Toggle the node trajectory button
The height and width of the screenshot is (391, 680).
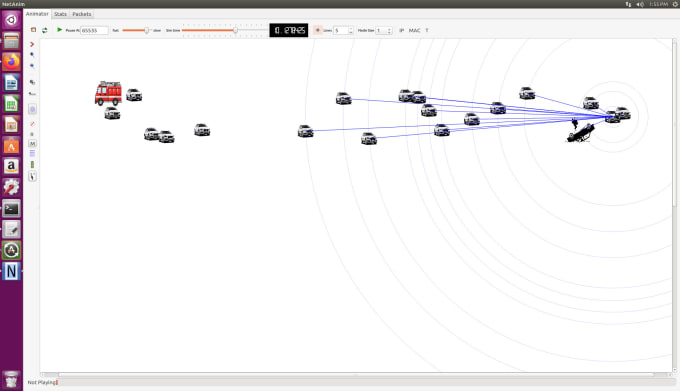[33, 176]
